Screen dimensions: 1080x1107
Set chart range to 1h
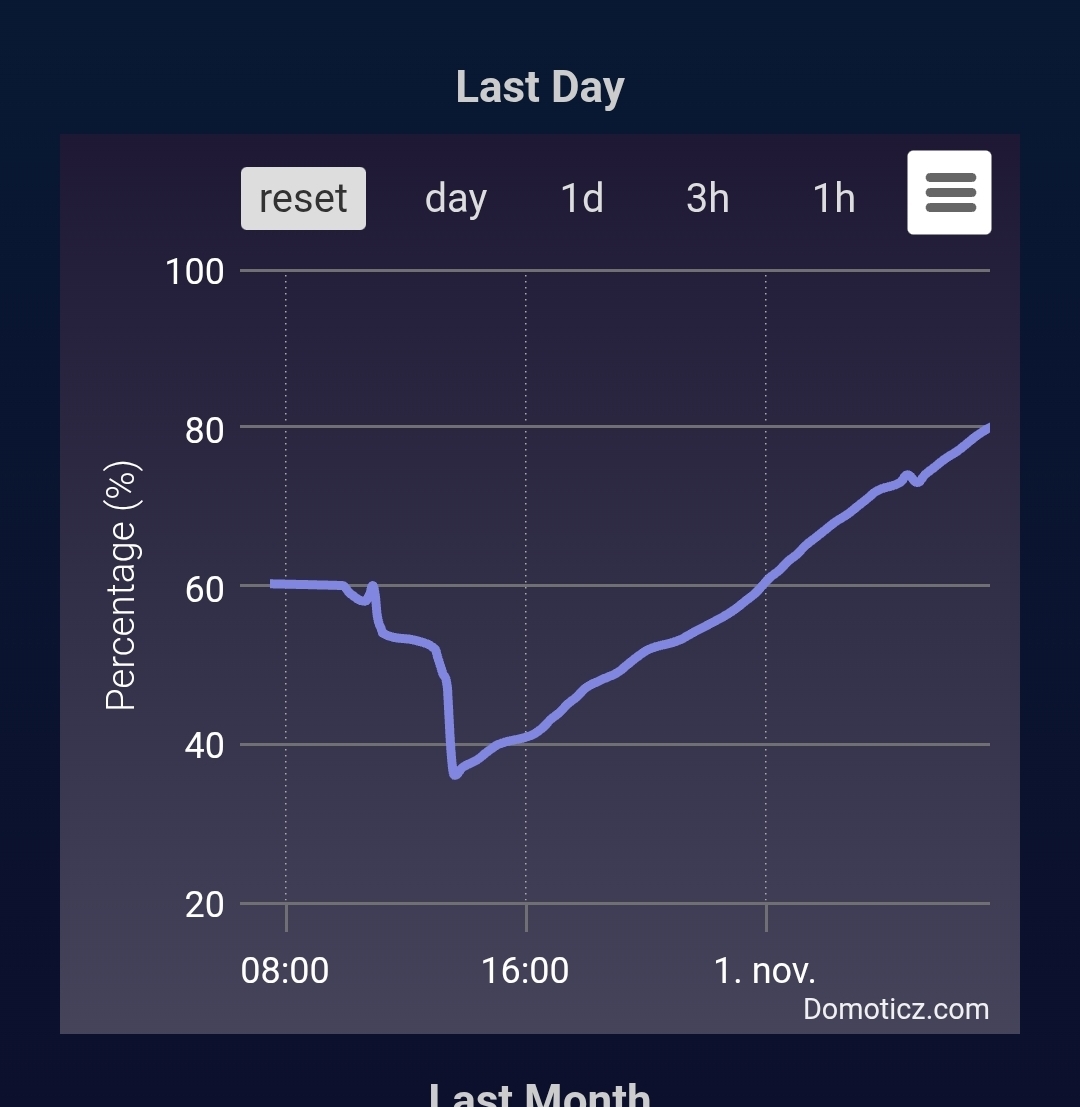click(833, 198)
